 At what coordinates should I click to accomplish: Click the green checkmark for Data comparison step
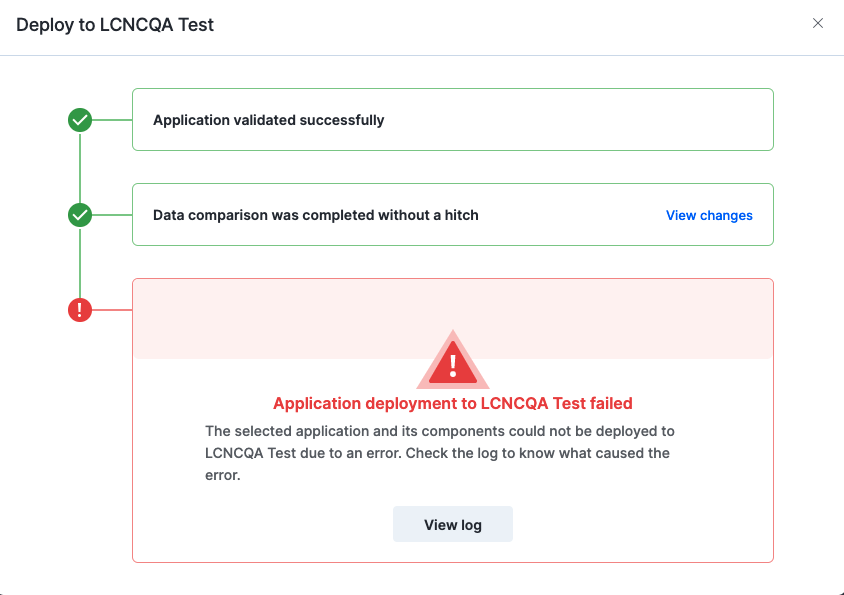tap(80, 215)
